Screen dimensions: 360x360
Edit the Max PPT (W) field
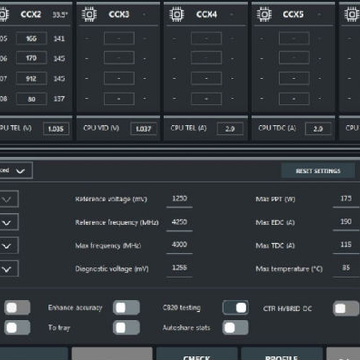coord(346,199)
